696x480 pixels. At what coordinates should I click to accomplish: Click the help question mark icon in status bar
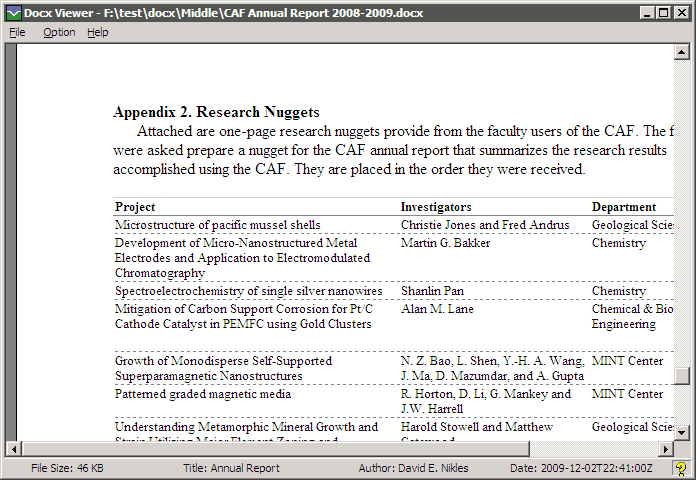[680, 468]
